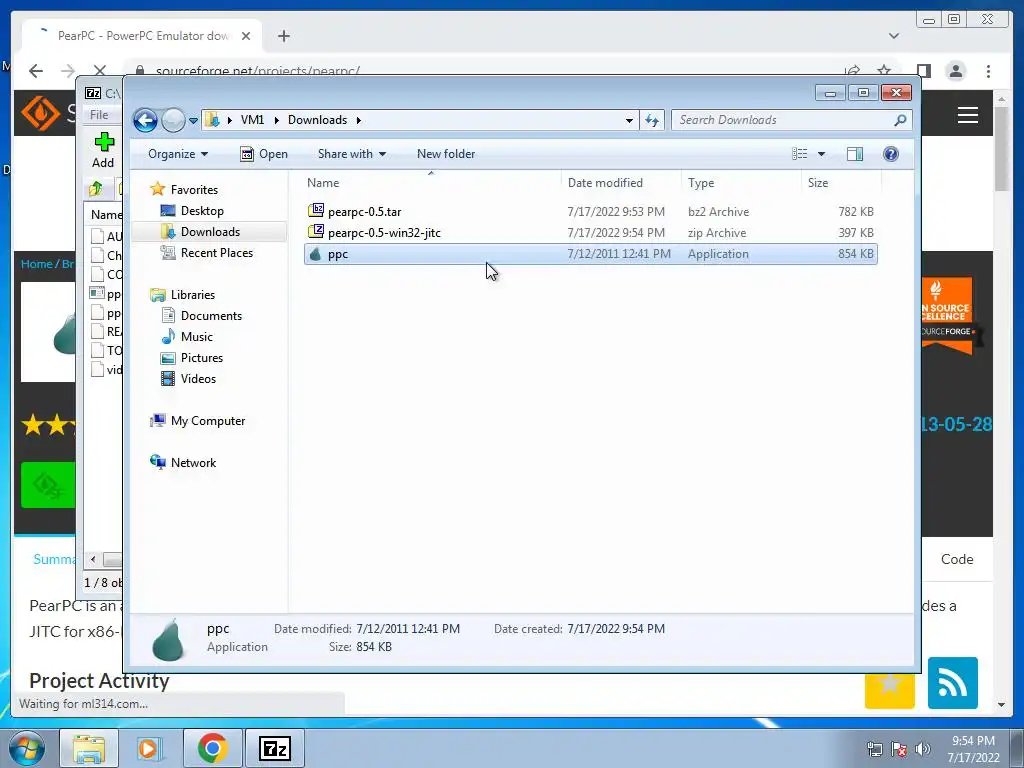The width and height of the screenshot is (1024, 768).
Task: Bookmark this page star icon in Chrome
Action: pos(884,71)
